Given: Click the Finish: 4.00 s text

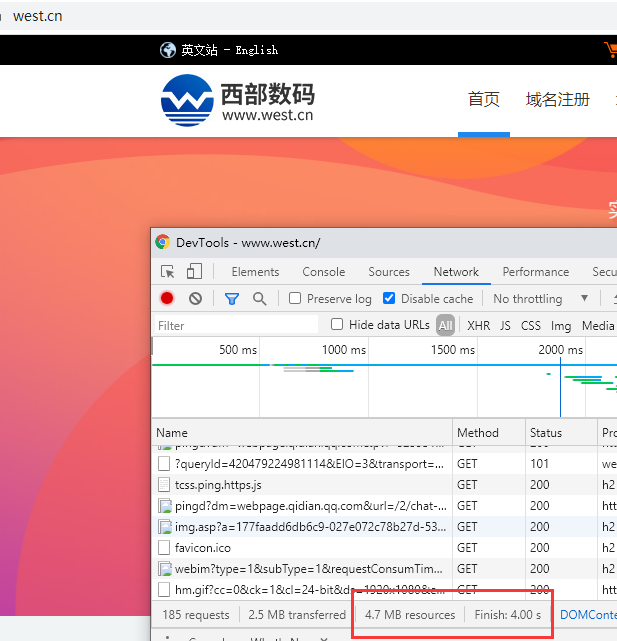Looking at the screenshot, I should pyautogui.click(x=508, y=615).
